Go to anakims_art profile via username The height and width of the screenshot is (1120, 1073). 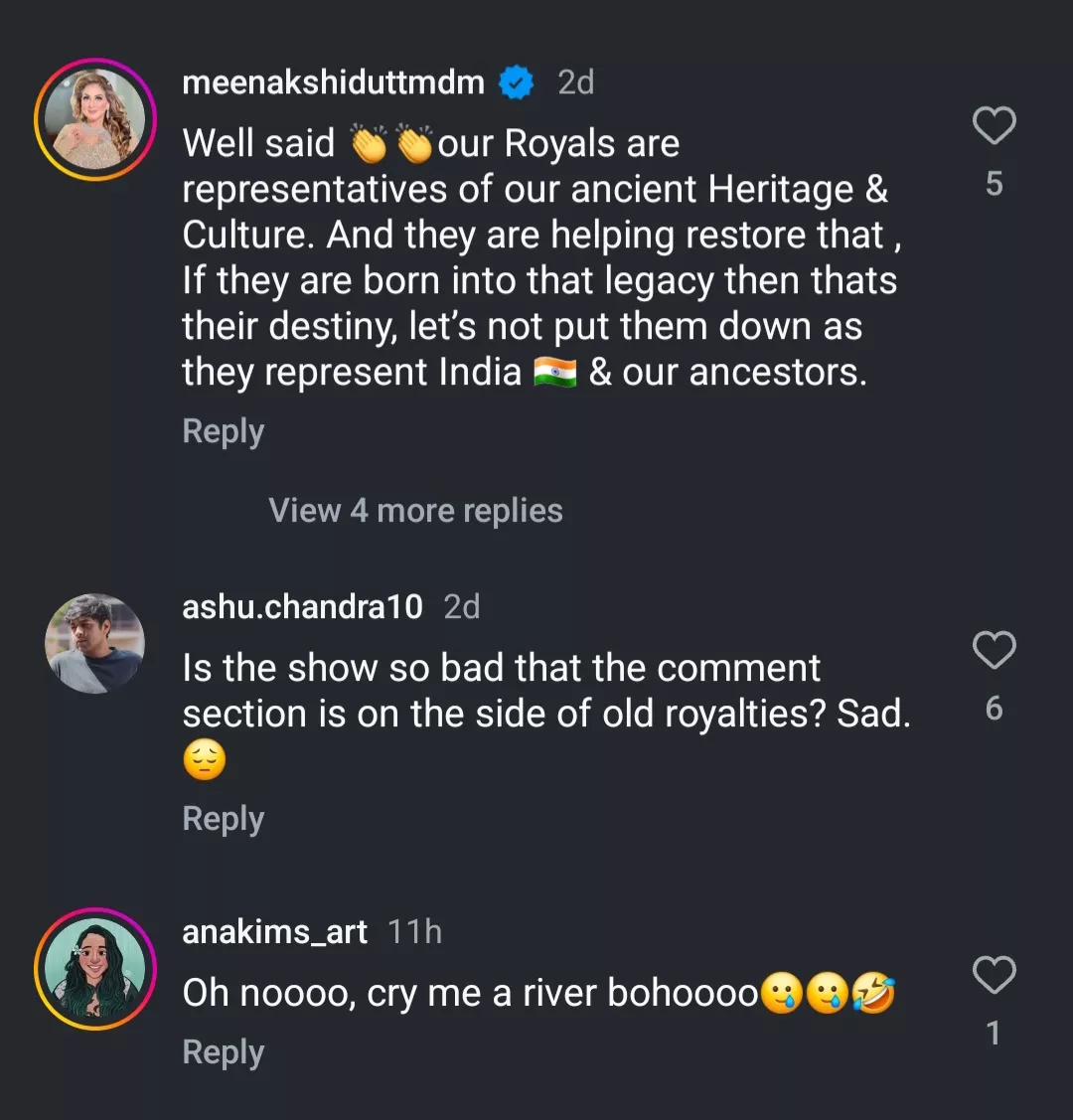click(x=274, y=932)
